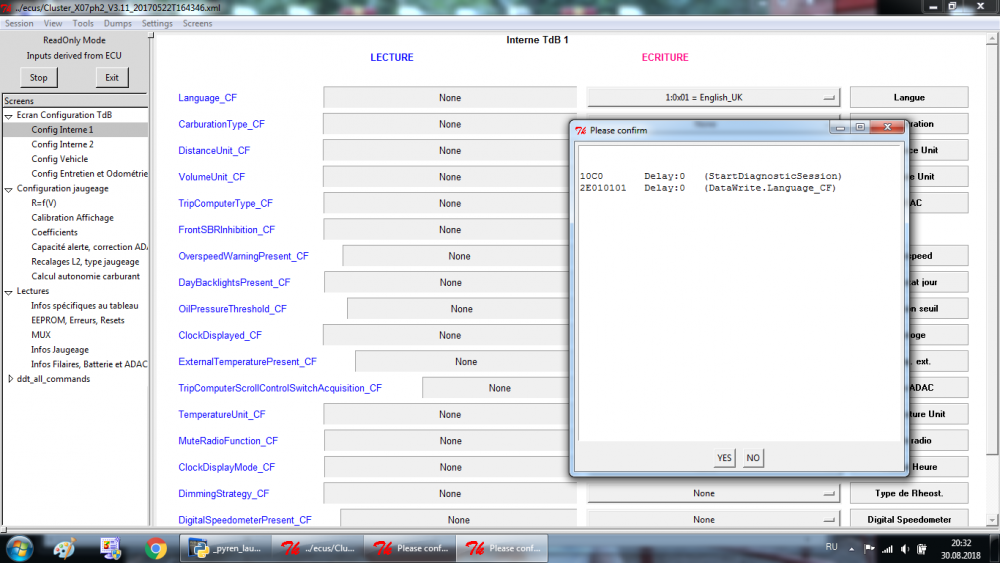The image size is (1000, 563).
Task: Open the Tools menu
Action: click(83, 24)
